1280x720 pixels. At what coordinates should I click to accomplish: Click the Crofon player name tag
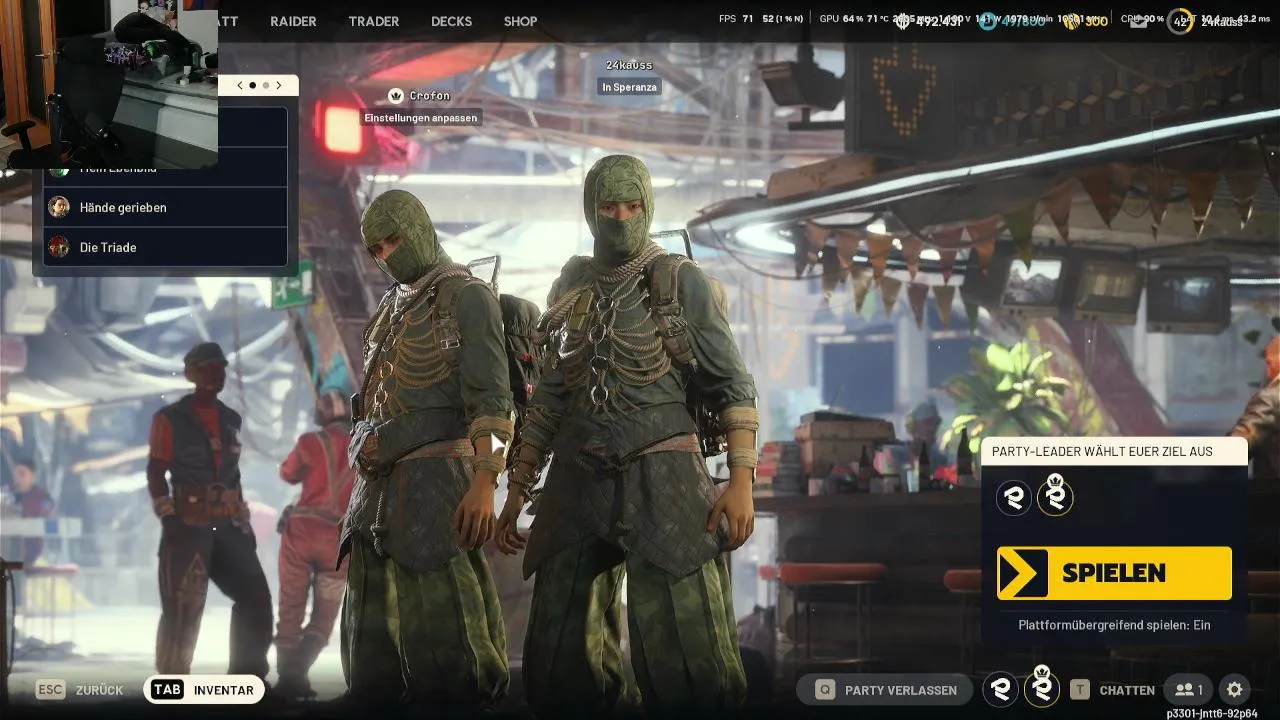pos(429,96)
